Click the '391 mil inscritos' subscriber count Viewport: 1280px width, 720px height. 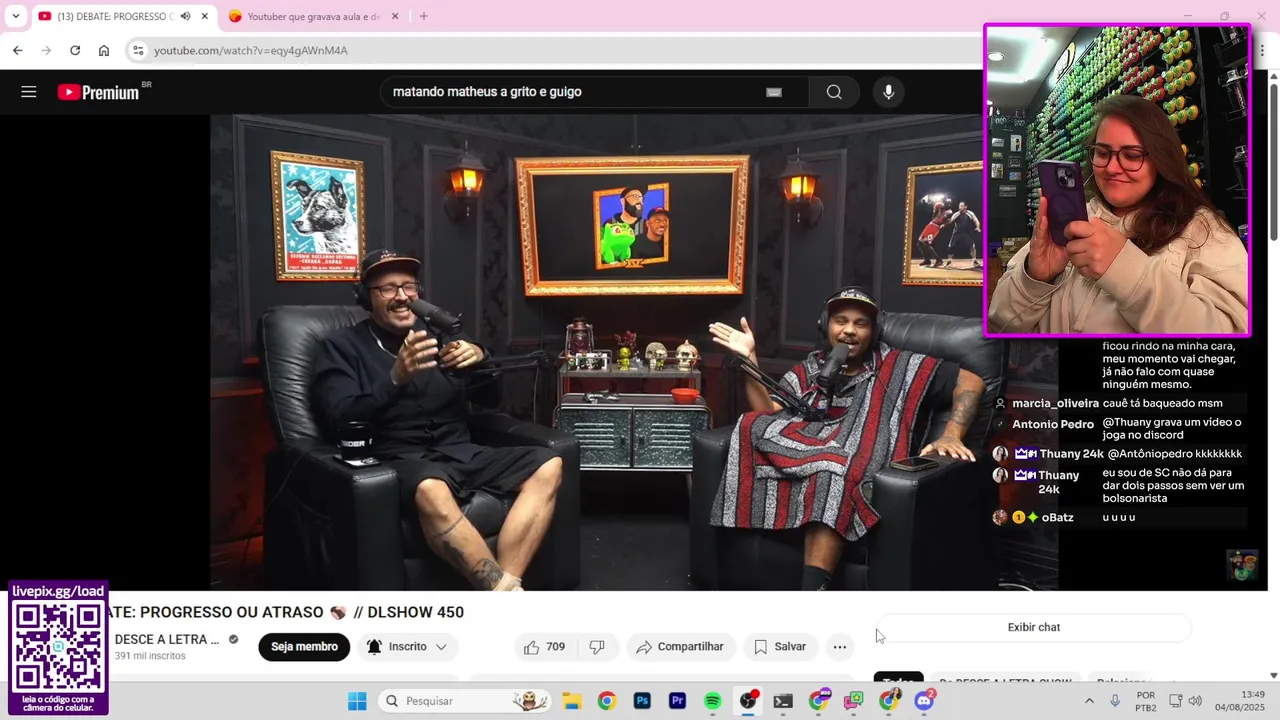point(150,656)
